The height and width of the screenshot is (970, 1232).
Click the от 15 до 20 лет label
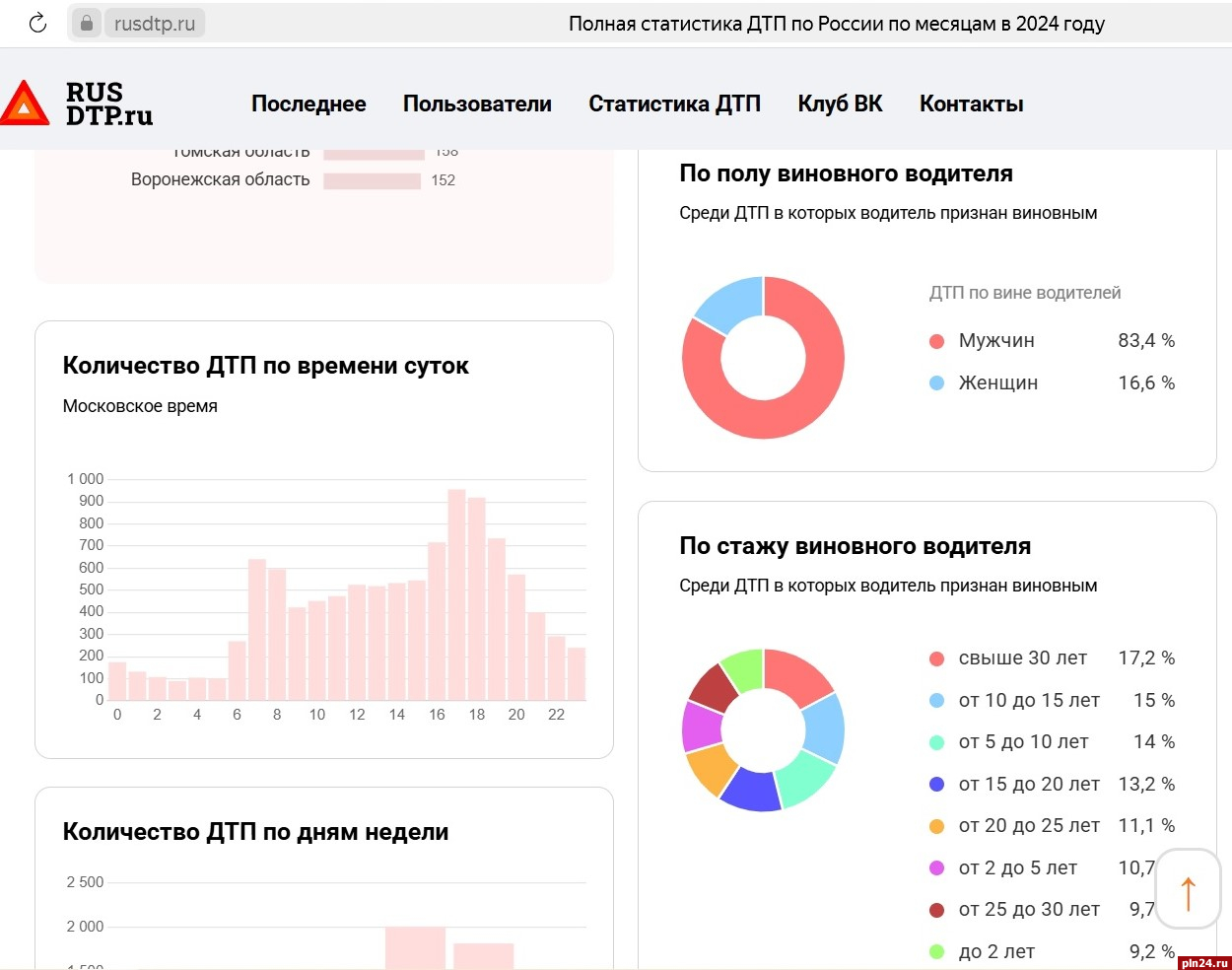pyautogui.click(x=1029, y=785)
